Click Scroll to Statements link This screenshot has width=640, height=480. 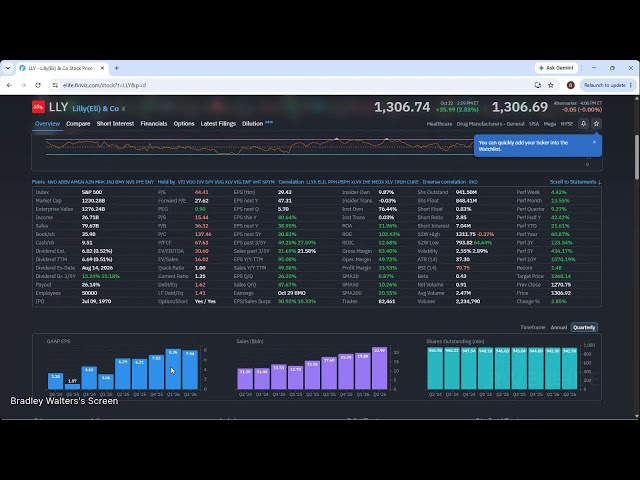(x=575, y=182)
